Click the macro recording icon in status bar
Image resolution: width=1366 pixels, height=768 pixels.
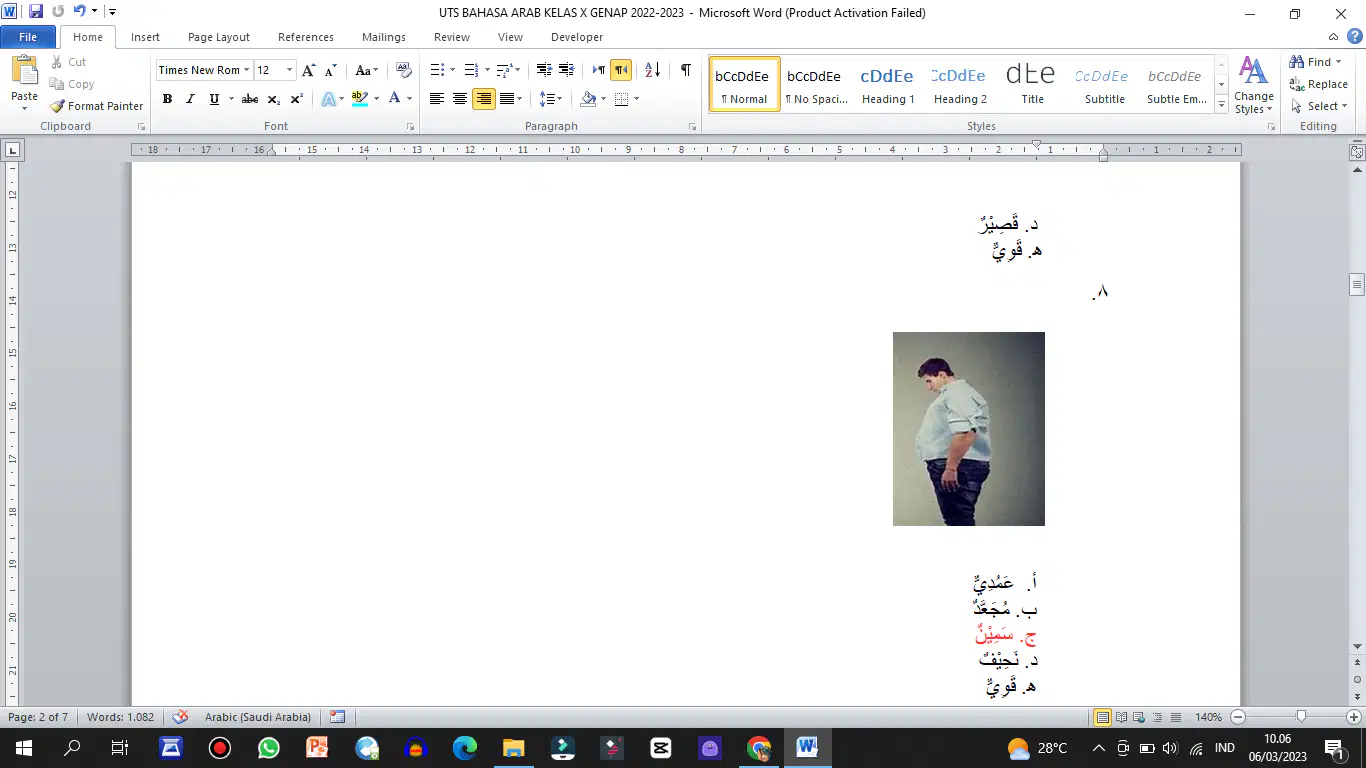coord(337,717)
